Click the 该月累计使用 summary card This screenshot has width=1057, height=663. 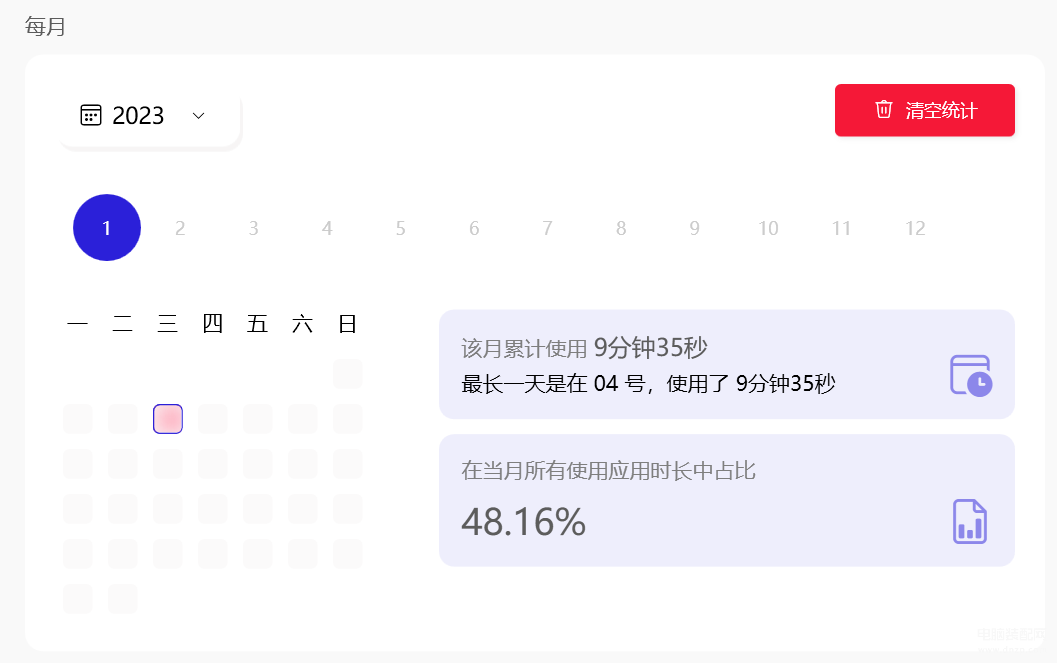[x=726, y=365]
